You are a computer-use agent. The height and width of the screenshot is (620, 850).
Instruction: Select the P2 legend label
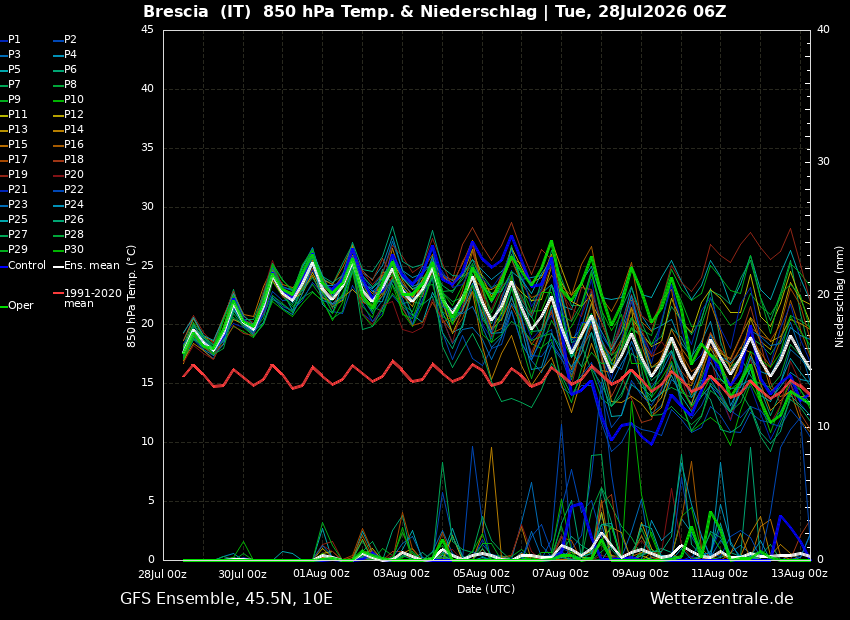70,40
